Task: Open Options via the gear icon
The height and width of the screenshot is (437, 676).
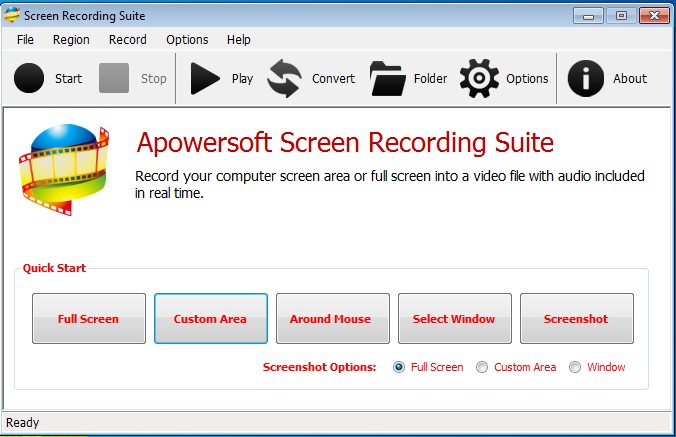Action: click(x=479, y=78)
